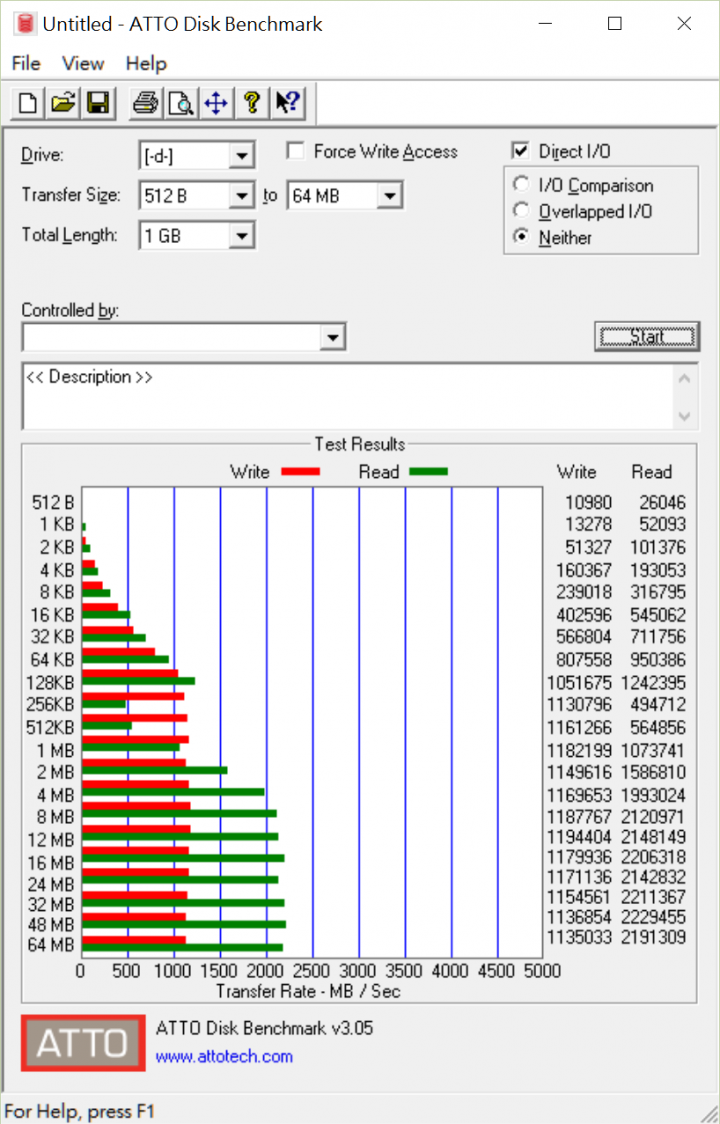Visit the www.attotech.com link

(x=224, y=1056)
